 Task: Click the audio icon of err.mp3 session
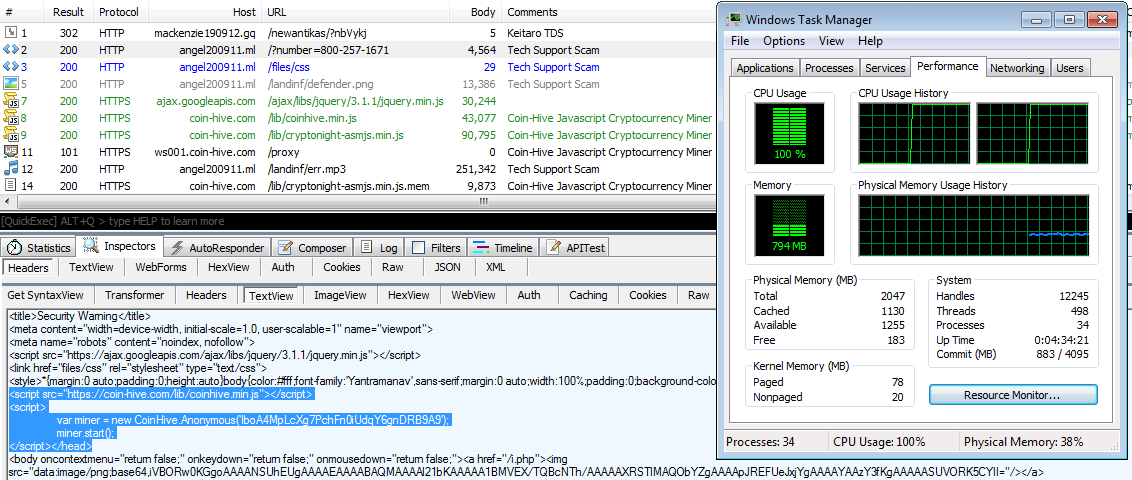click(x=11, y=169)
